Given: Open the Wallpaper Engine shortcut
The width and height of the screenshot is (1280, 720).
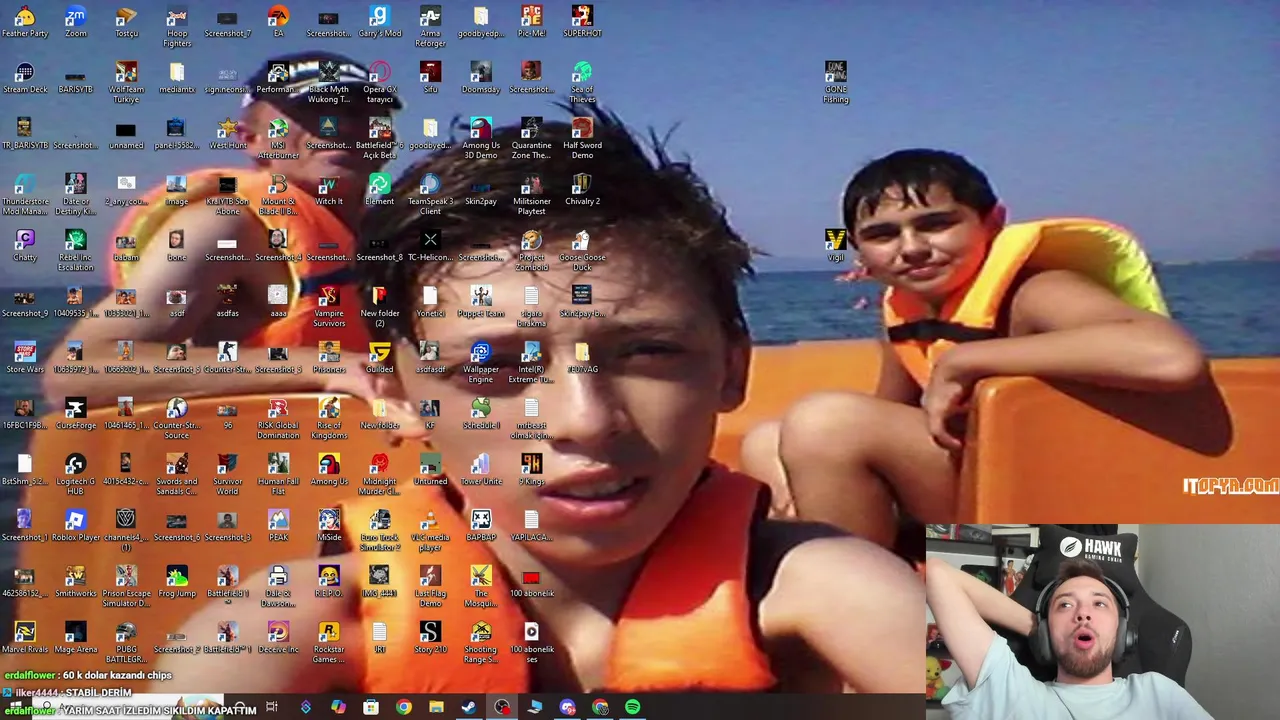Looking at the screenshot, I should [481, 363].
